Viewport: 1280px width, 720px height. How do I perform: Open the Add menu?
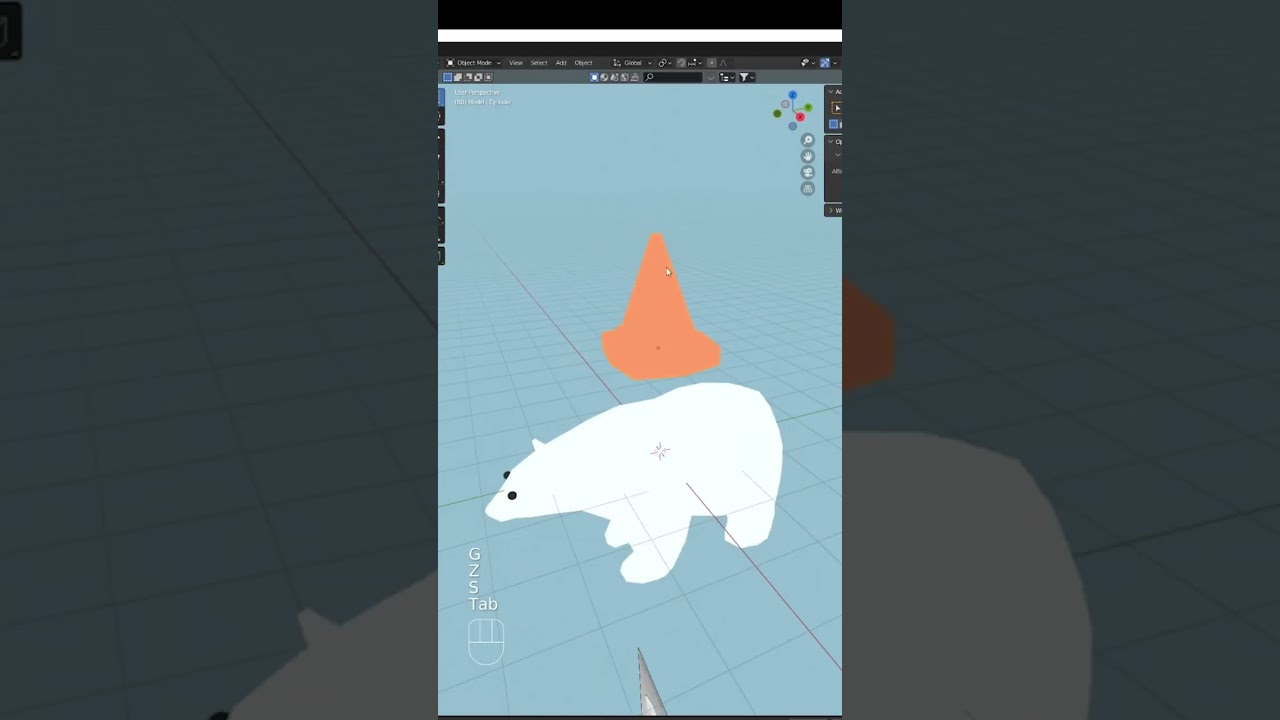coord(561,63)
